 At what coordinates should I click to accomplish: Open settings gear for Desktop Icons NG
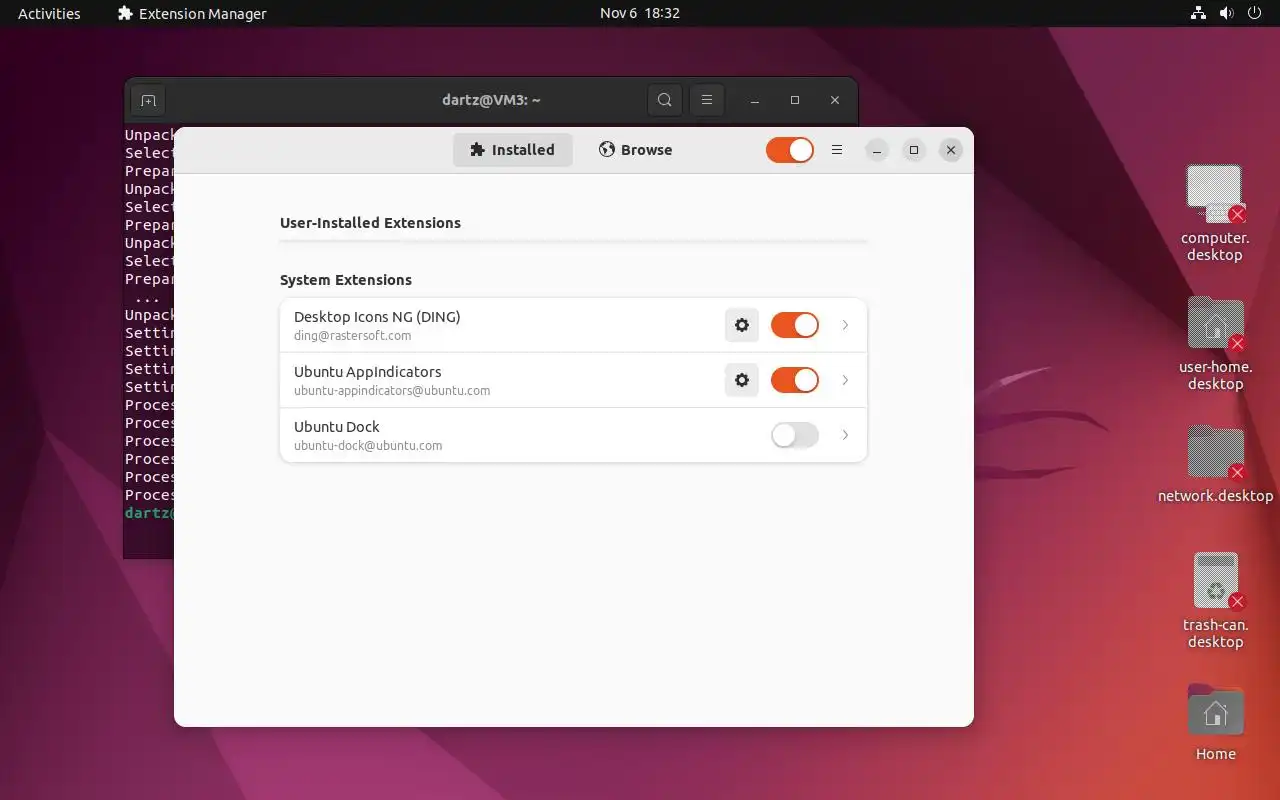[742, 325]
